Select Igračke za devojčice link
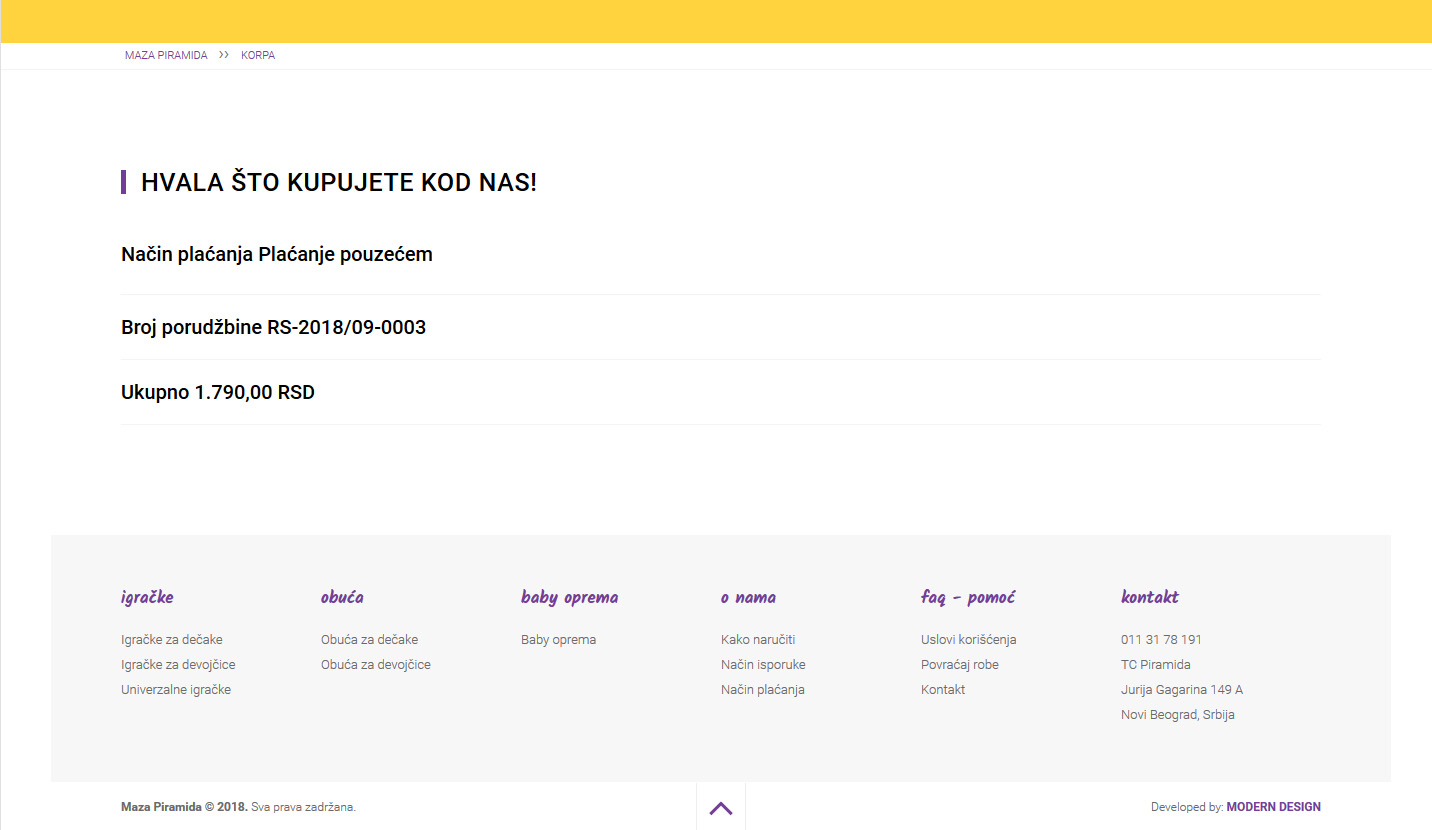Viewport: 1432px width, 830px height. tap(178, 665)
